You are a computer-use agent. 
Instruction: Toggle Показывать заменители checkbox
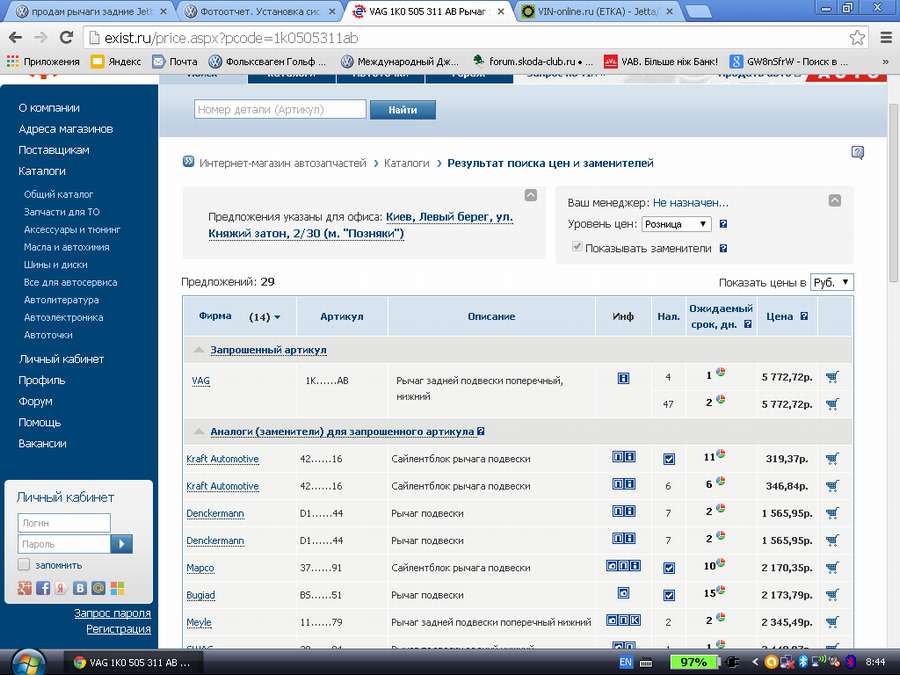coord(577,247)
